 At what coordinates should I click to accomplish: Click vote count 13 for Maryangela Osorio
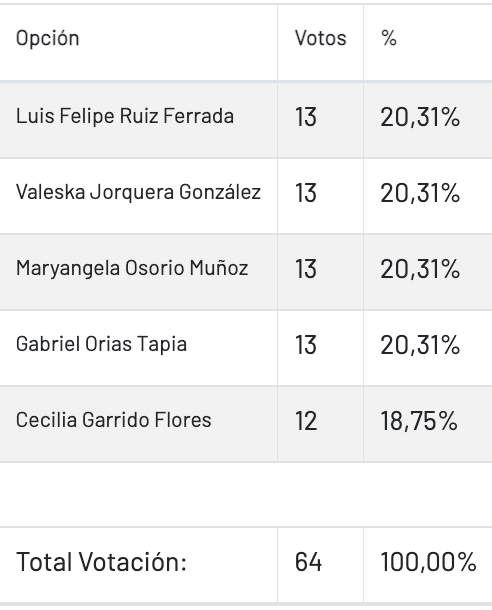pos(306,269)
